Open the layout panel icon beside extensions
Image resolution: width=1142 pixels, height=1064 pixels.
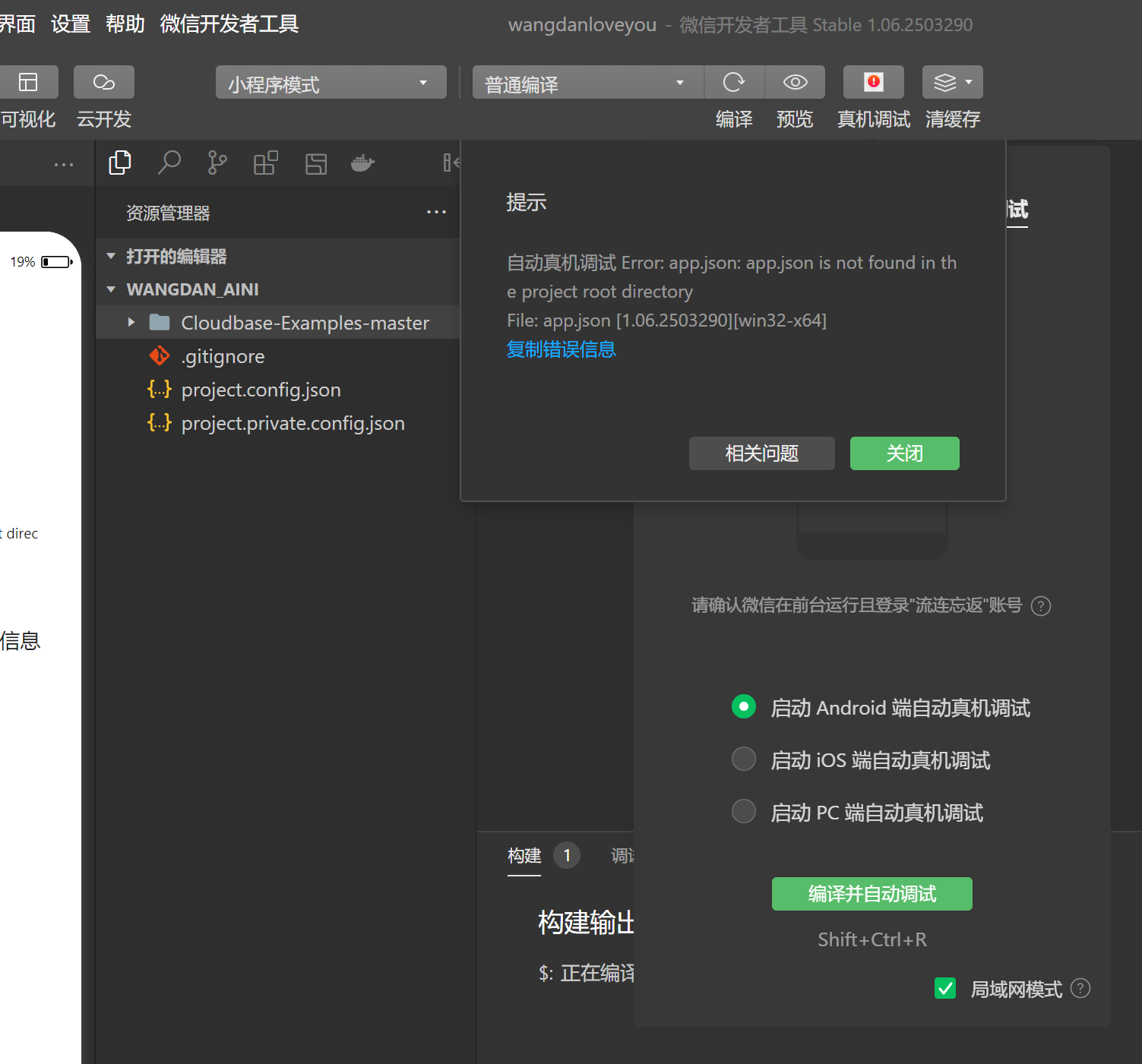pyautogui.click(x=316, y=163)
